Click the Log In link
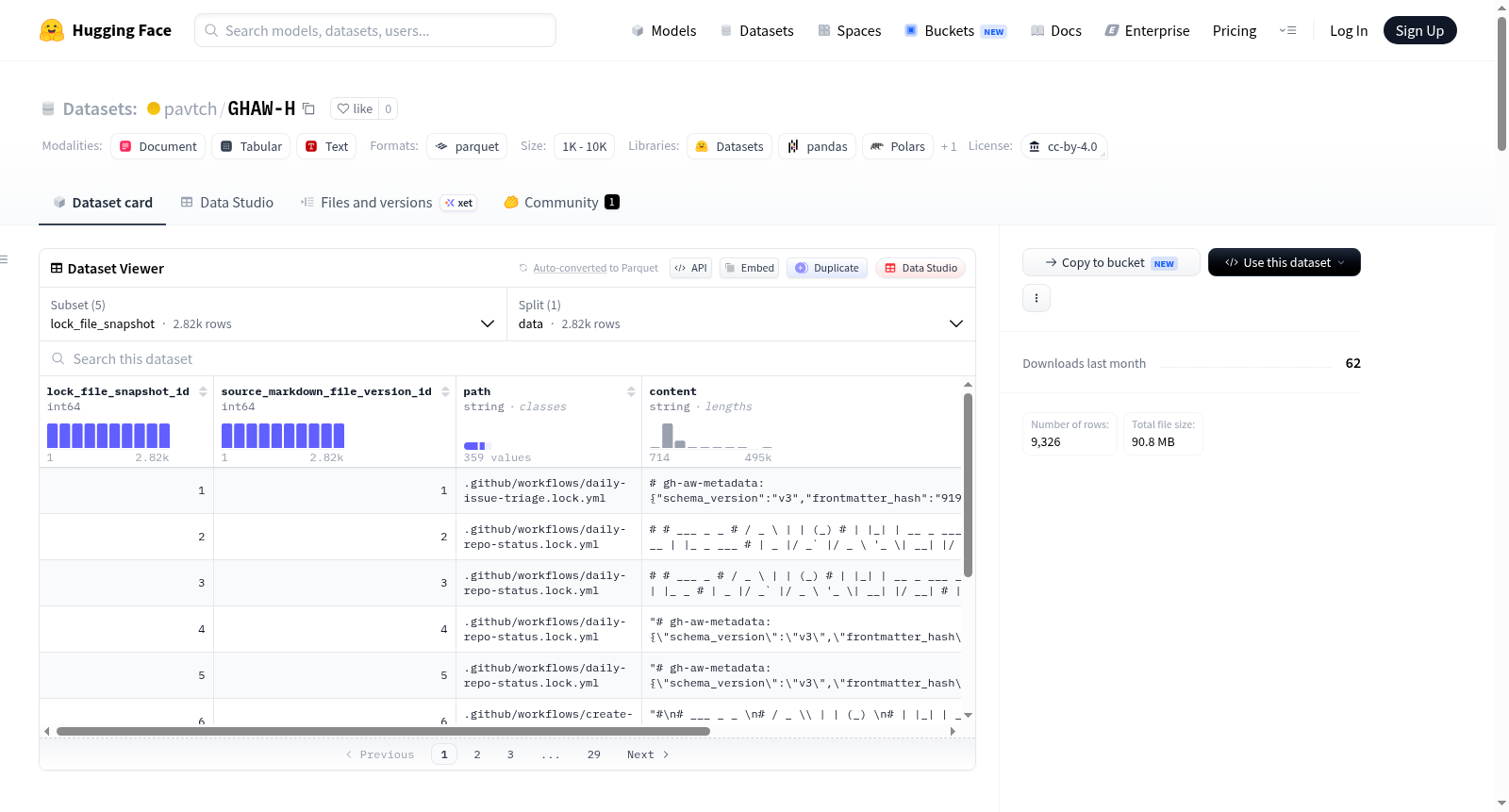1509x812 pixels. [1349, 30]
